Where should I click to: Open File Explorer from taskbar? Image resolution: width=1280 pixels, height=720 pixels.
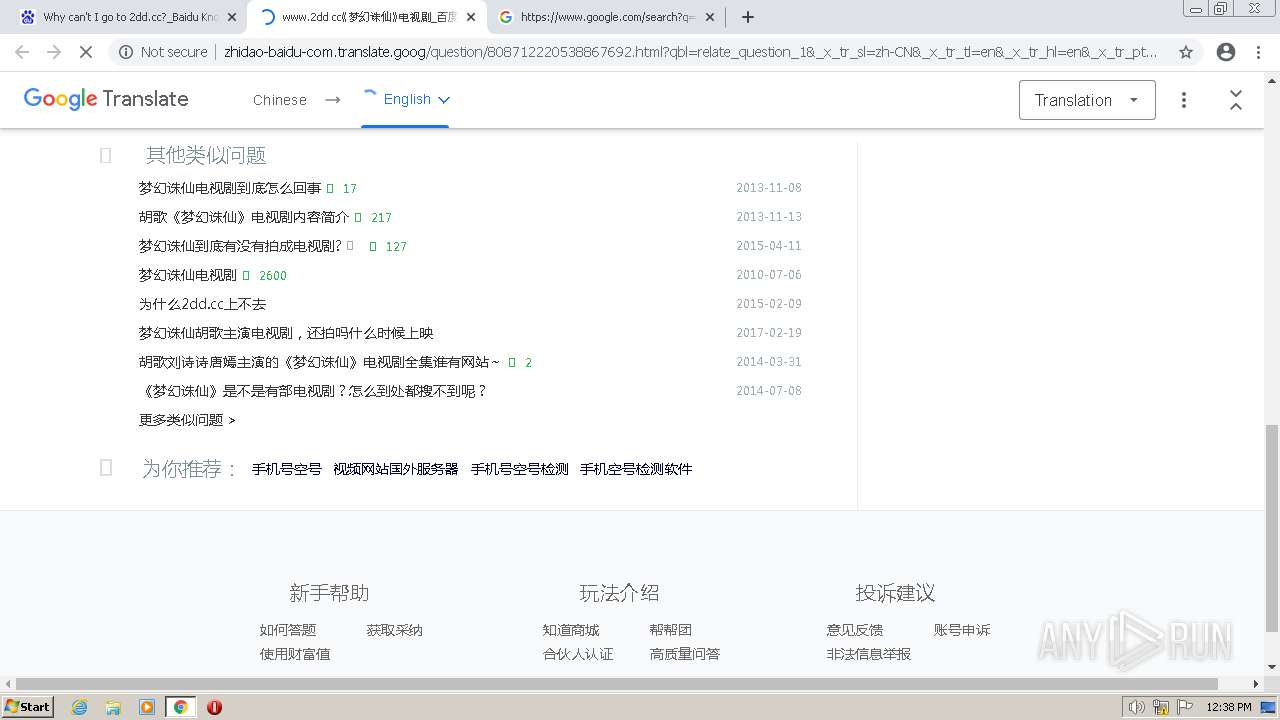coord(113,707)
